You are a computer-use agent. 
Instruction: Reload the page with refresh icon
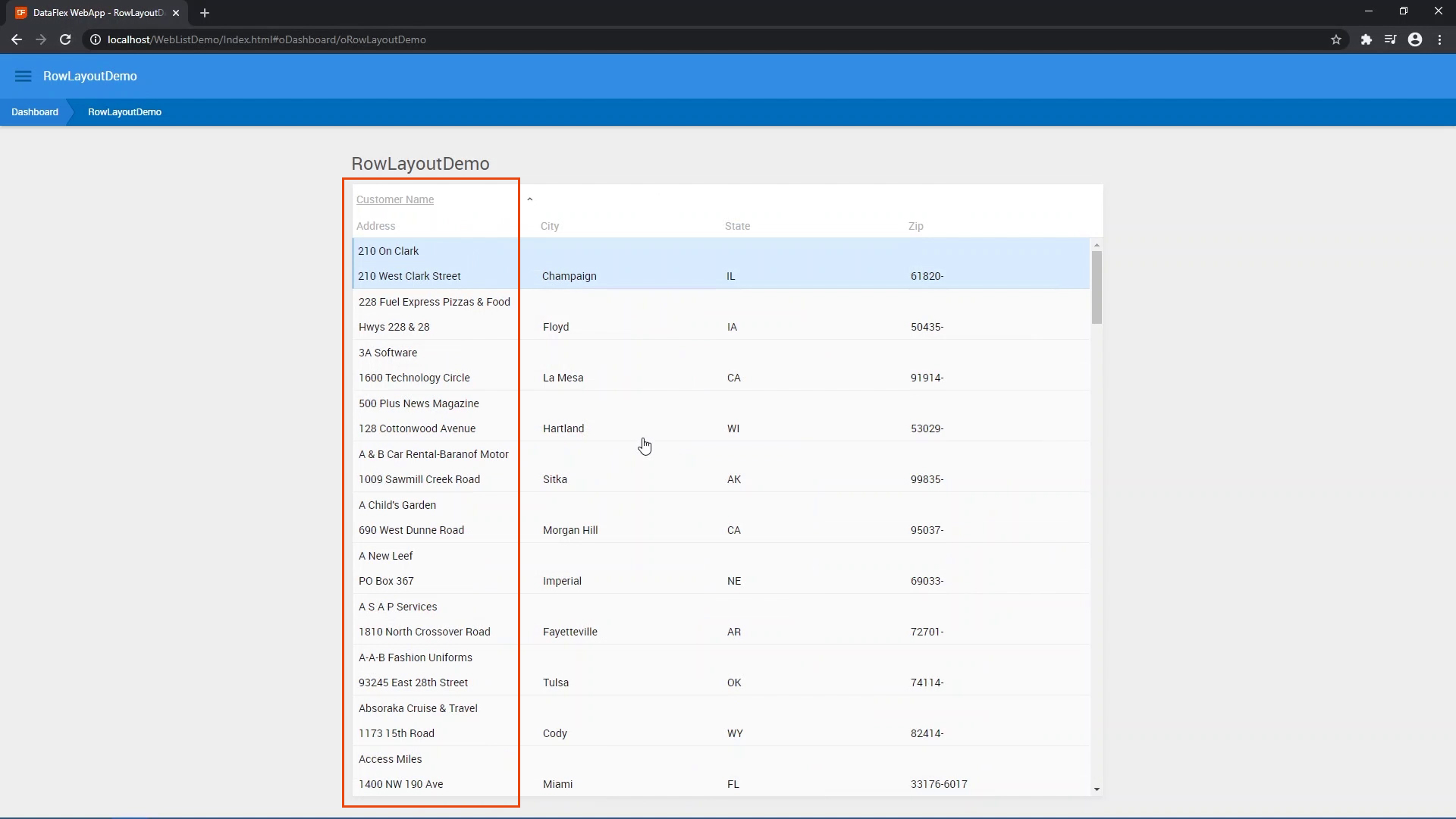pos(65,39)
